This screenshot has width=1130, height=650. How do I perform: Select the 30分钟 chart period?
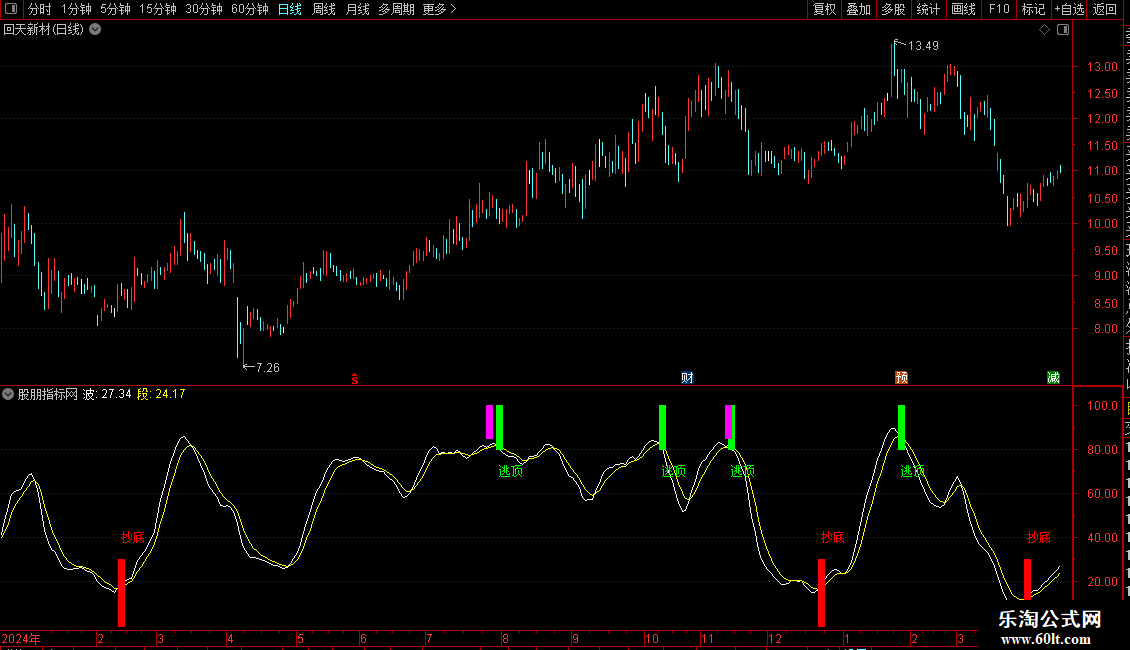click(x=204, y=9)
